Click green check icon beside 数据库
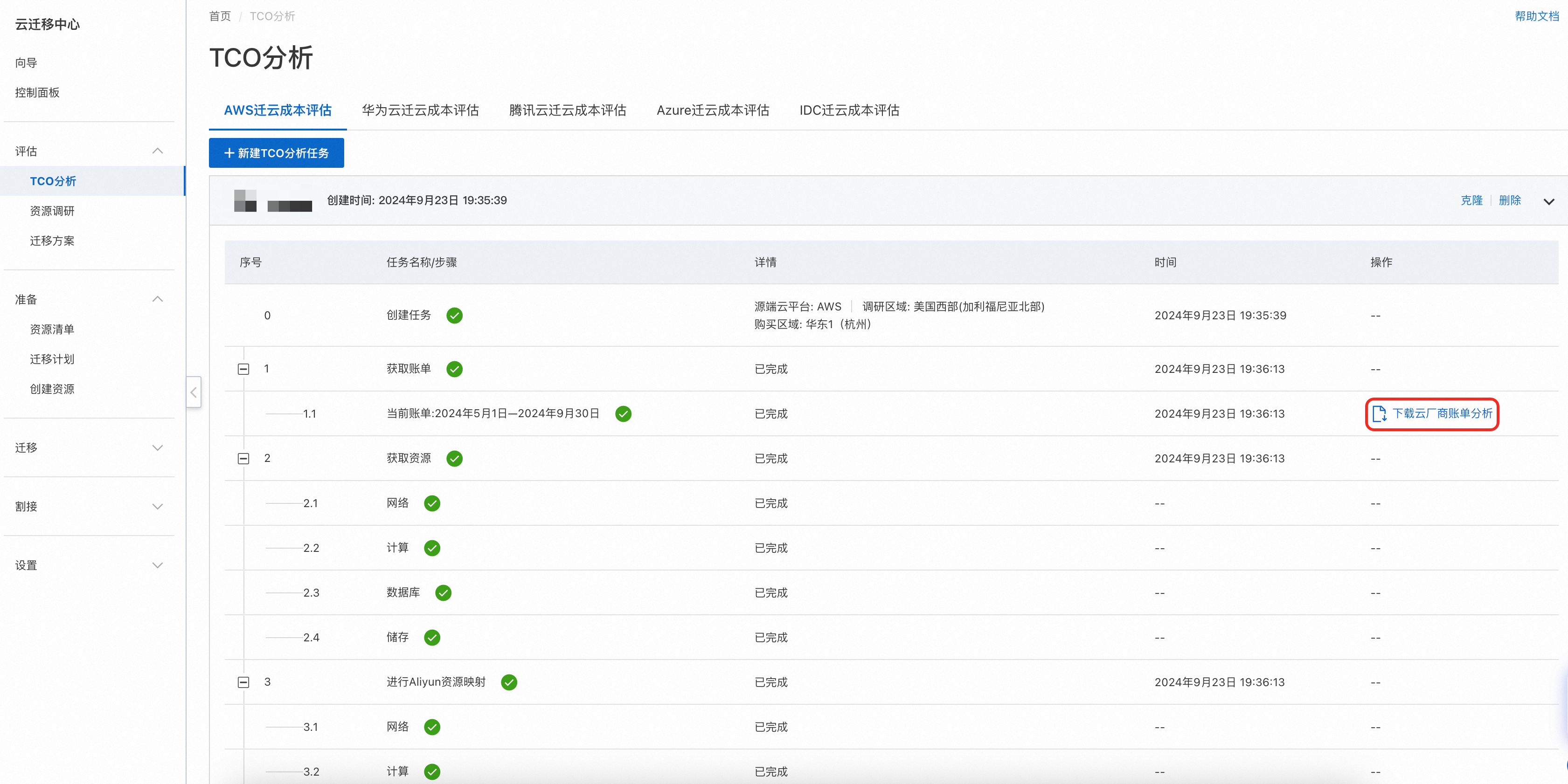Viewport: 1568px width, 784px height. [x=443, y=593]
